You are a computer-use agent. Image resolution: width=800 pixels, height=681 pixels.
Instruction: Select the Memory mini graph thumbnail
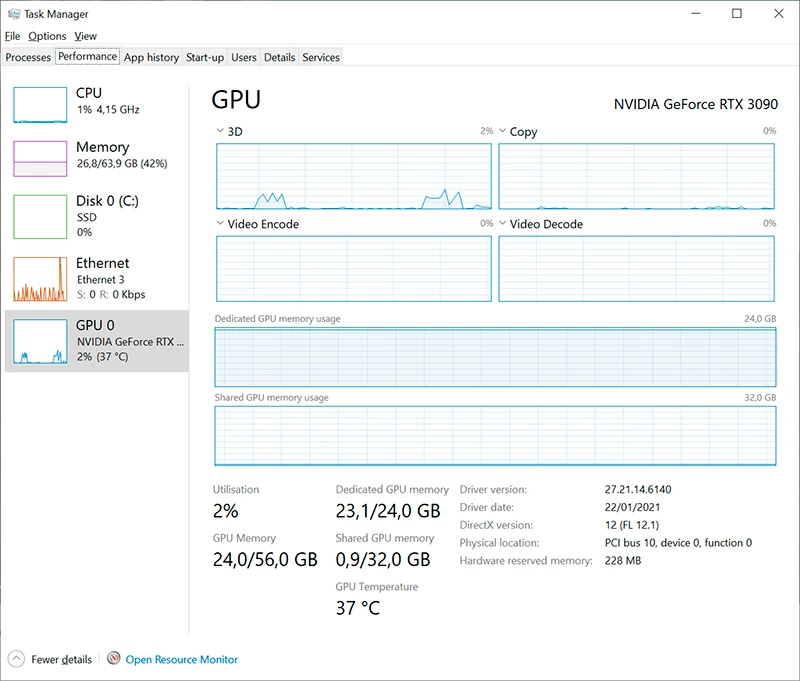[40, 159]
